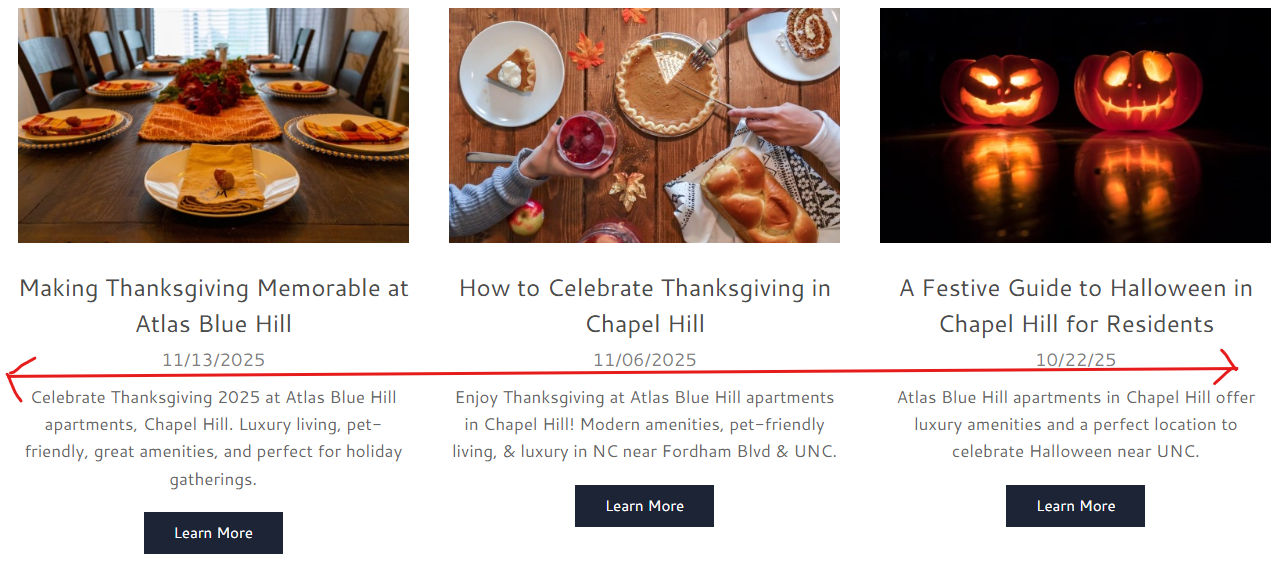Image resolution: width=1275 pixels, height=568 pixels.
Task: Open the Thanksgiving dining table photo
Action: coord(213,125)
